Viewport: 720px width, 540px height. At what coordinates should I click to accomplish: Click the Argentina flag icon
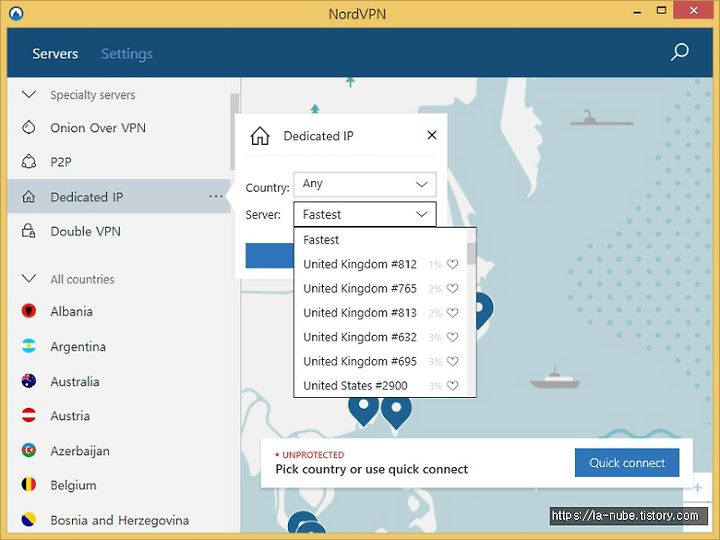click(28, 346)
